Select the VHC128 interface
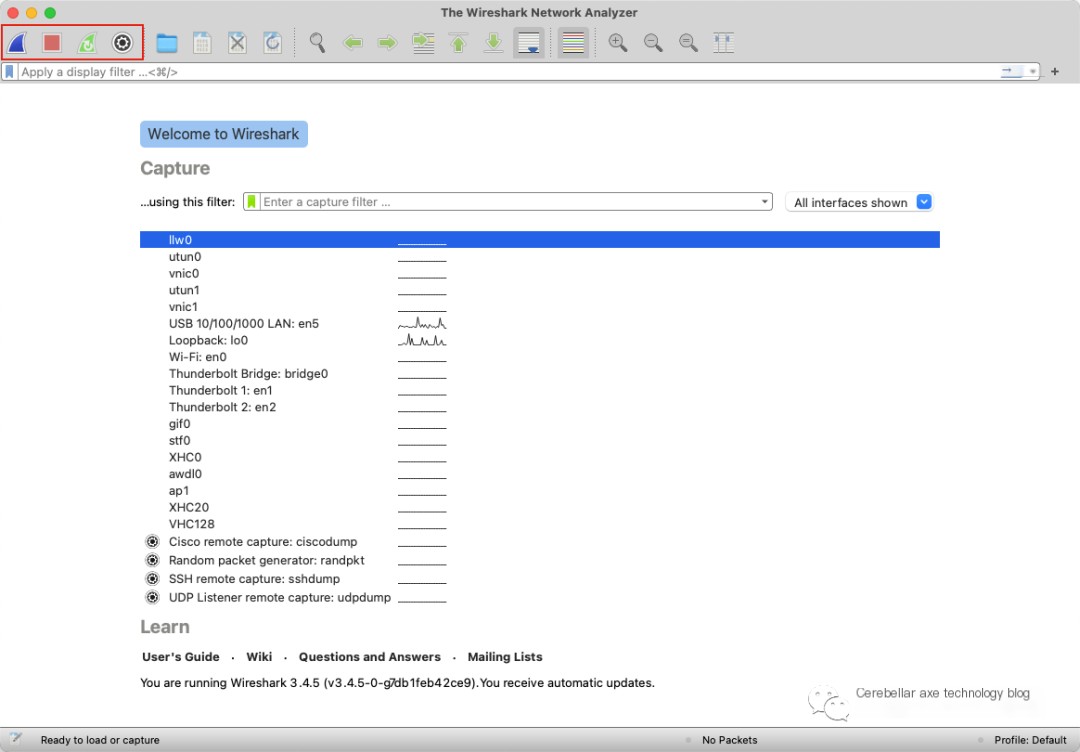1080x752 pixels. point(539,524)
